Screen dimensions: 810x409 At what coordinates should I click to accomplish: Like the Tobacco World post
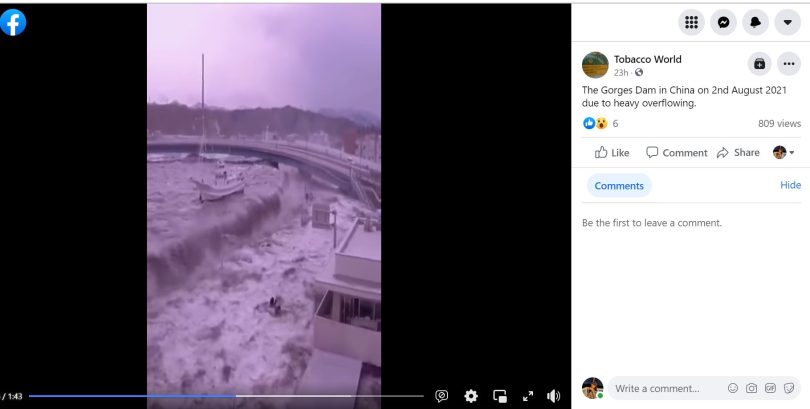click(612, 153)
